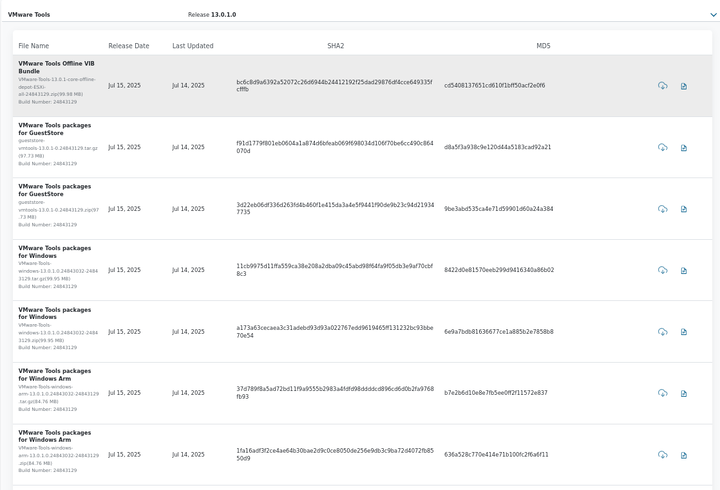
Task: Click release date in GuestStore tar.gz row
Action: coord(124,147)
